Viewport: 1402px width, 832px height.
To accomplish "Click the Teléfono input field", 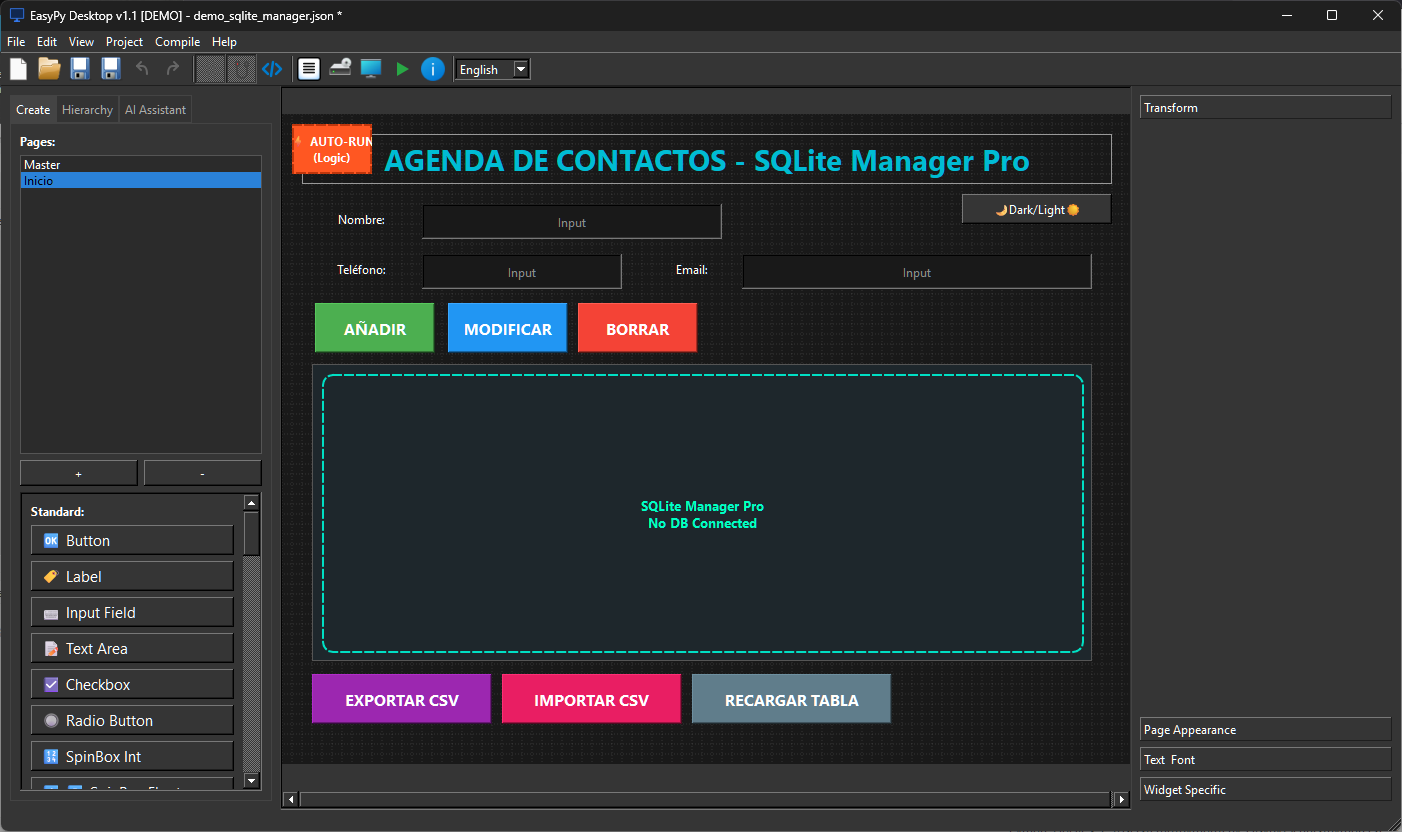I will (522, 272).
